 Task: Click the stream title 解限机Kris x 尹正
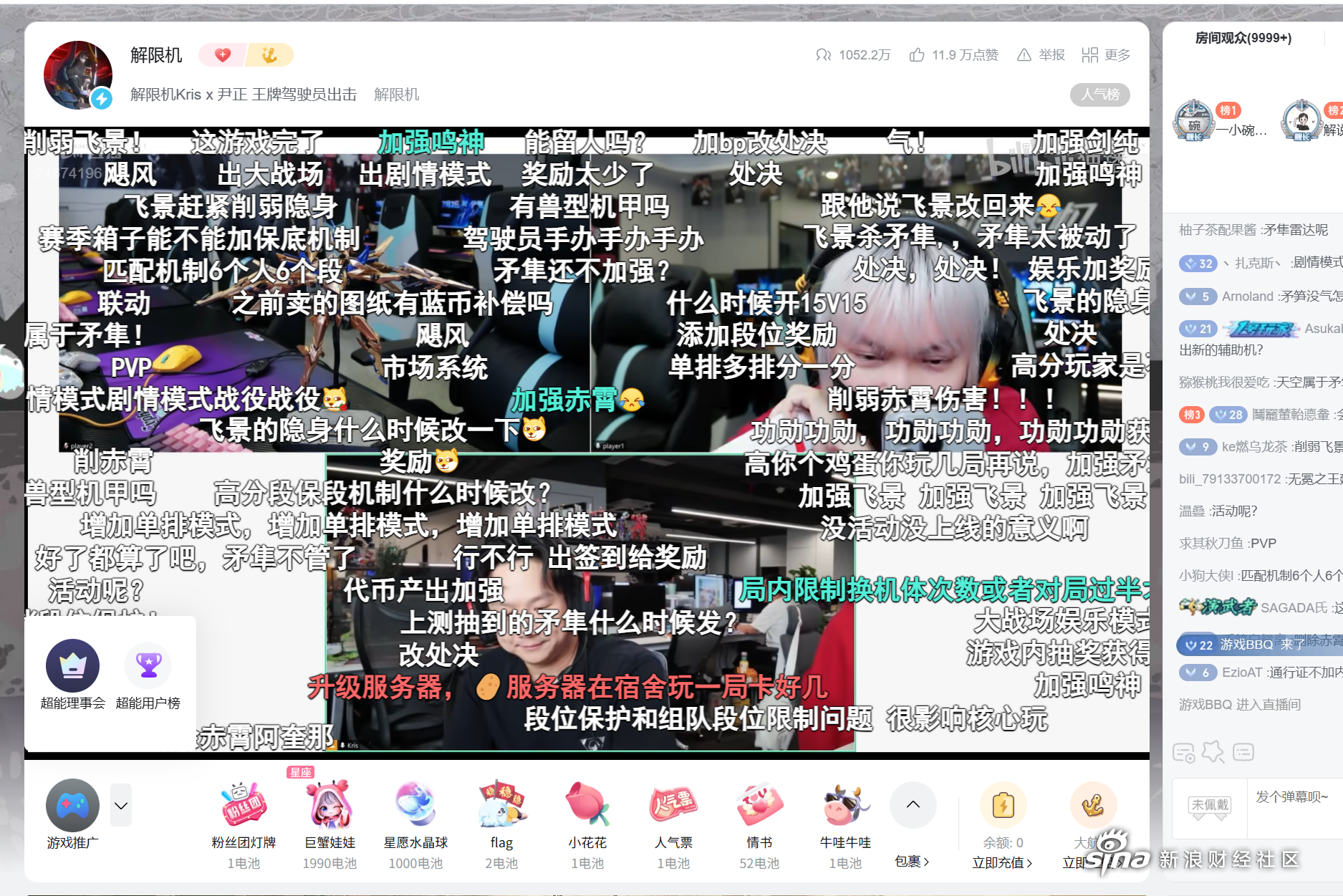[244, 95]
